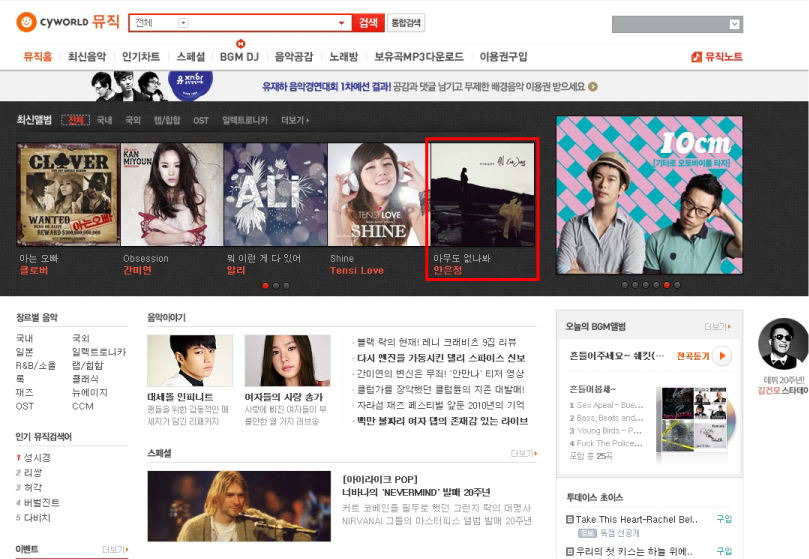The width and height of the screenshot is (809, 559).
Task: Click the arrow icon after the banner text
Action: [593, 87]
